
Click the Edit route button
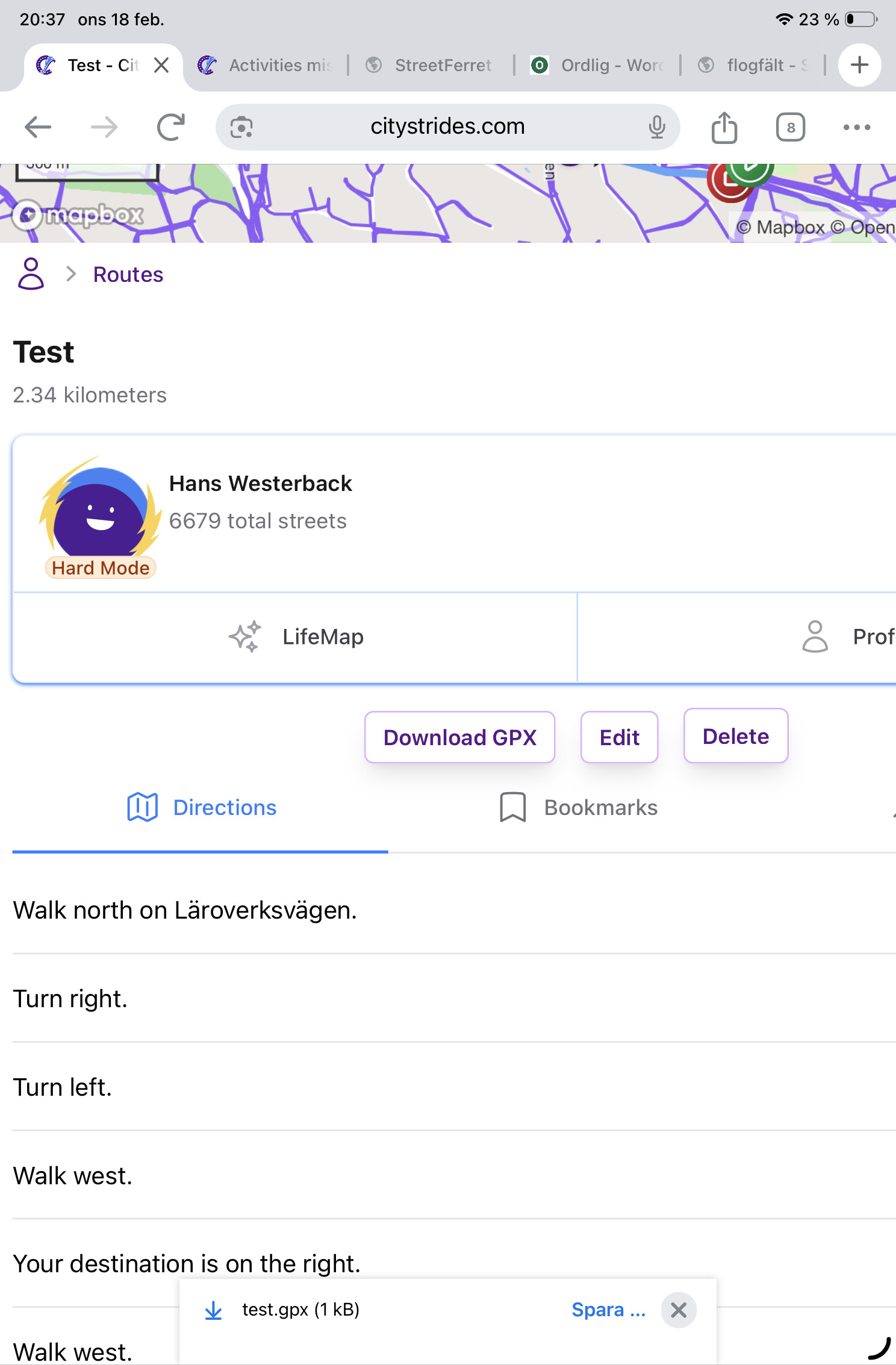pyautogui.click(x=619, y=737)
